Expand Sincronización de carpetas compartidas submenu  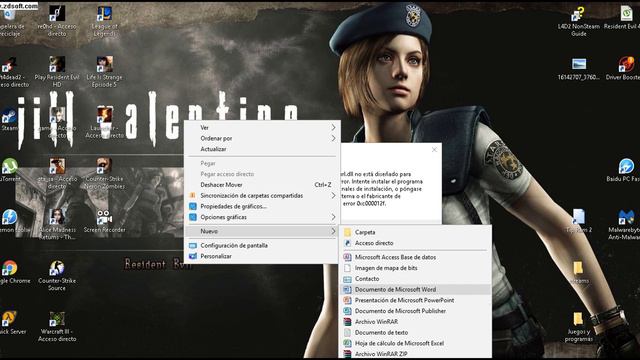[262, 196]
